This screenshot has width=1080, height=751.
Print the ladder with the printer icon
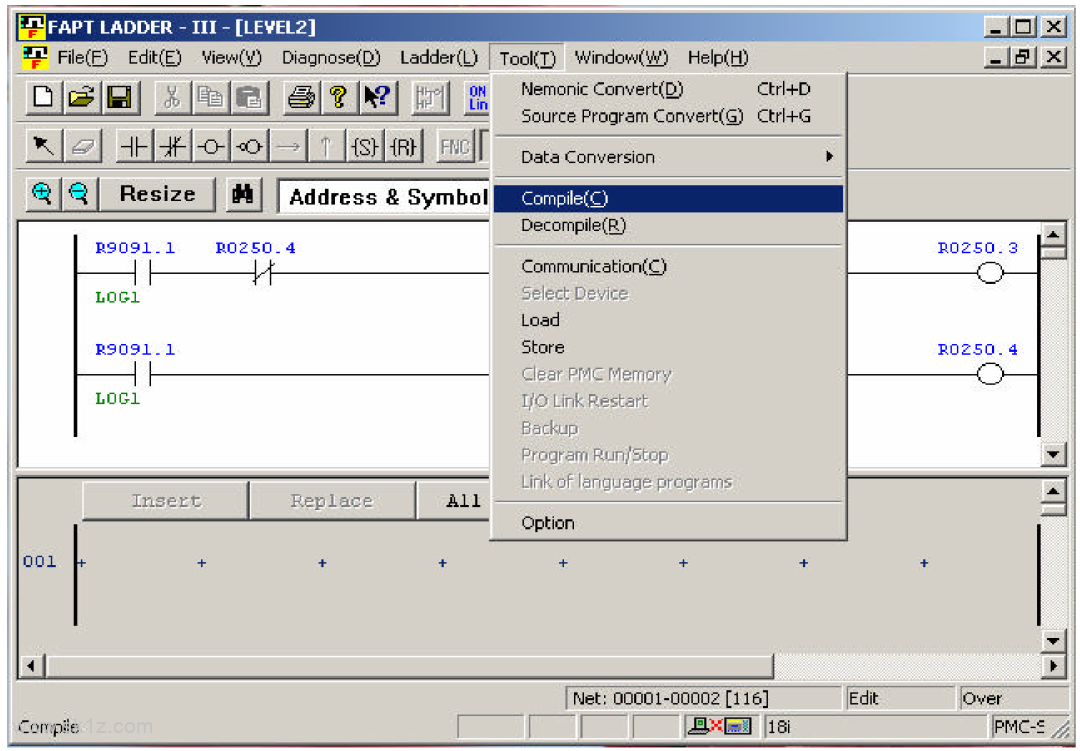(x=301, y=97)
